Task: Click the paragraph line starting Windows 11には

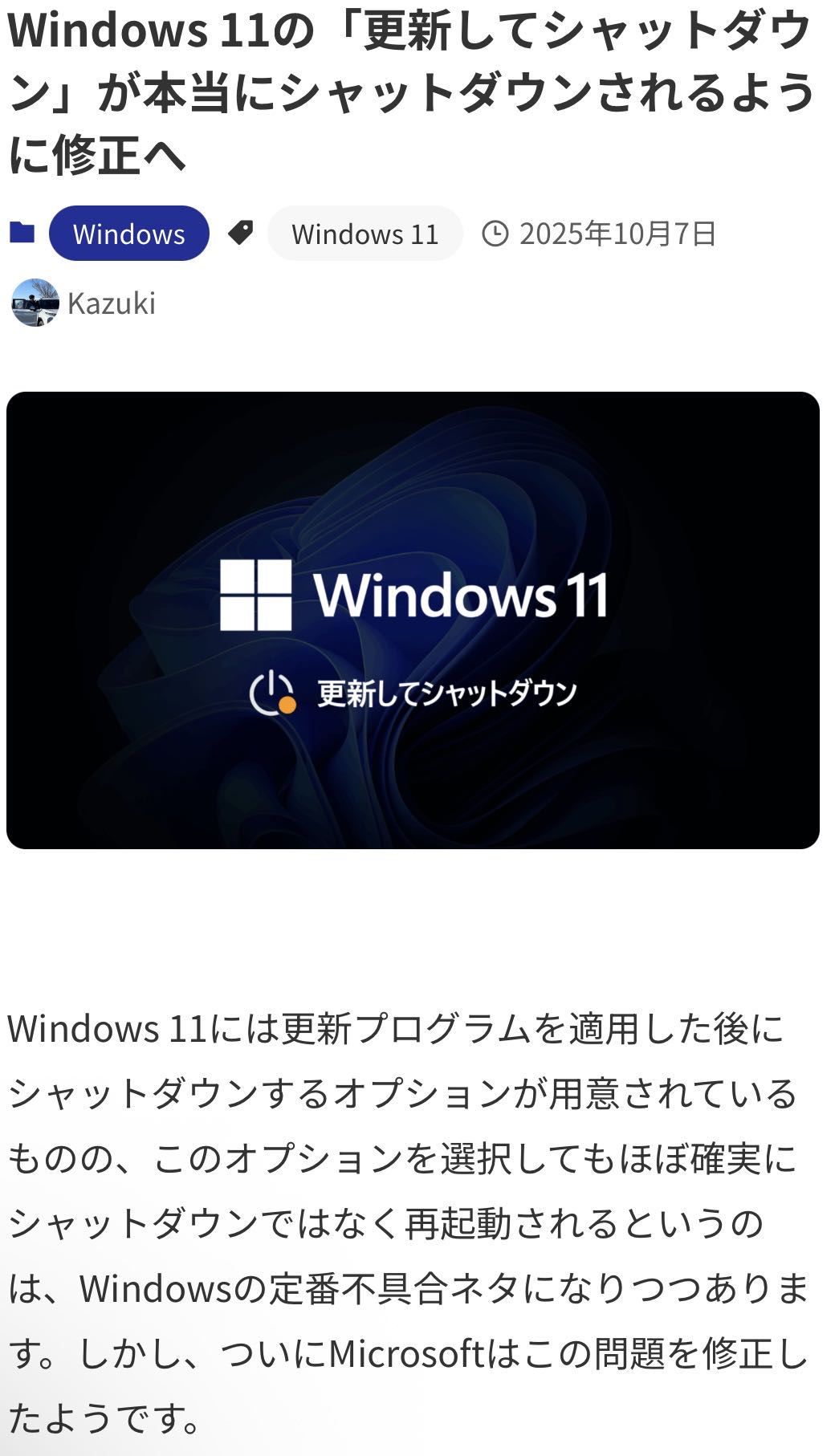Action: pyautogui.click(x=396, y=1028)
